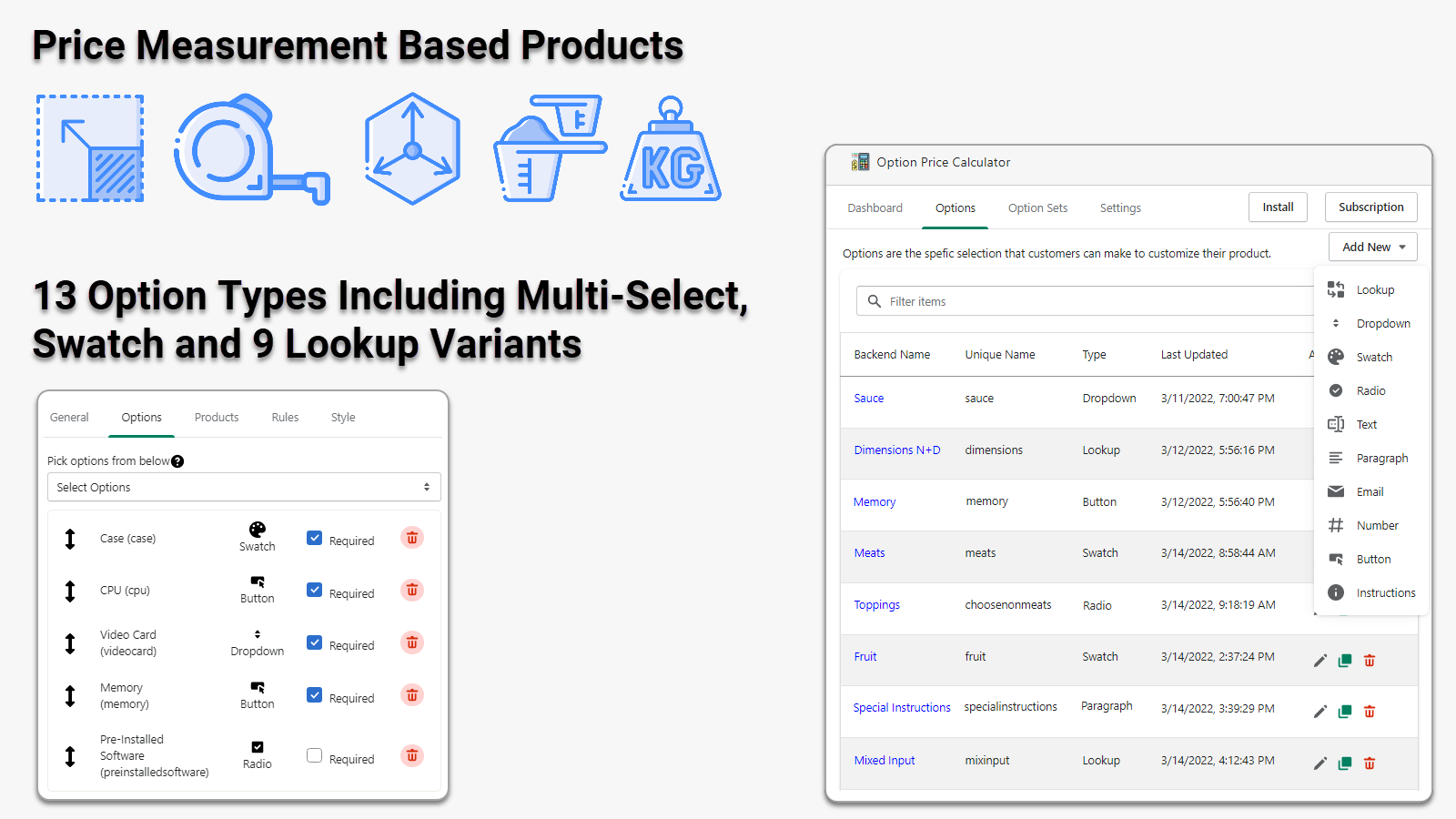Delete the Case option row
This screenshot has height=819, width=1456.
(412, 538)
